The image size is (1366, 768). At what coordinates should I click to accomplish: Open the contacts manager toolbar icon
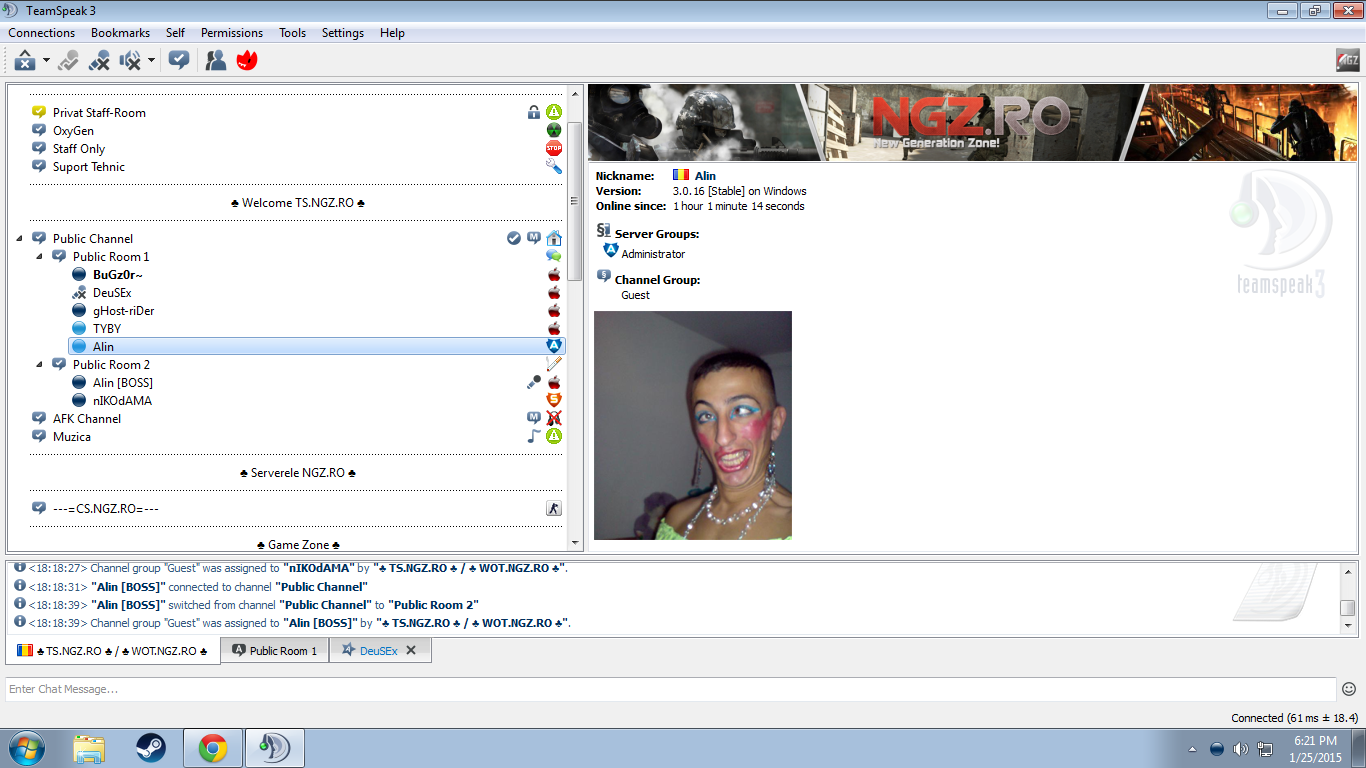coord(215,61)
